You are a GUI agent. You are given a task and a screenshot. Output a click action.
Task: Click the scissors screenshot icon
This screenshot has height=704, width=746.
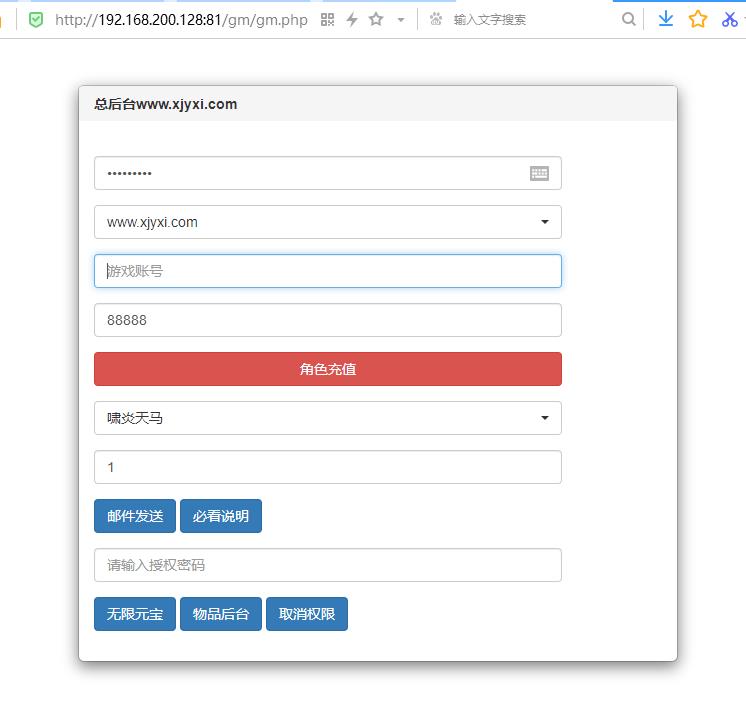click(x=729, y=19)
